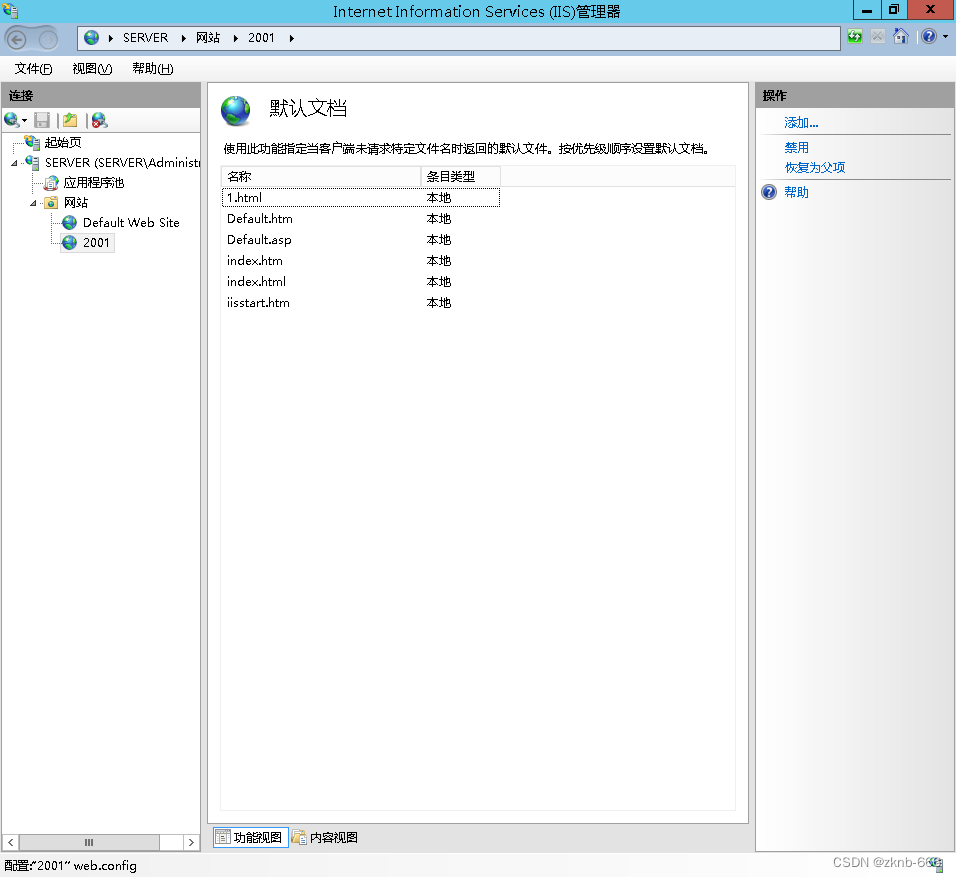Click 2001 breadcrumb in address bar
The image size is (956, 877).
pos(261,38)
